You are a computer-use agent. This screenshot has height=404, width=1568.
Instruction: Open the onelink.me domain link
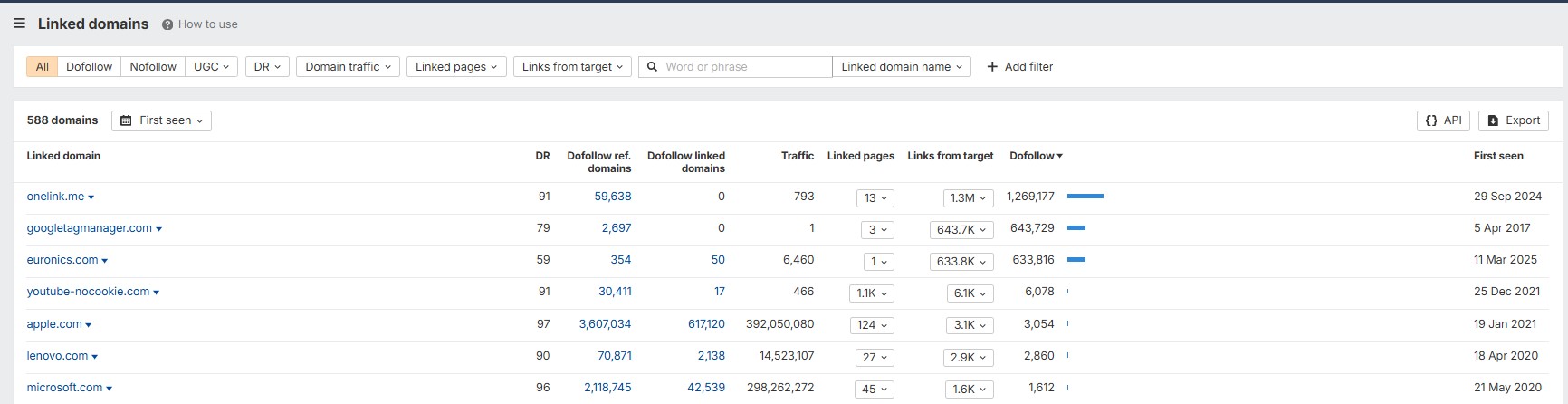[55, 197]
